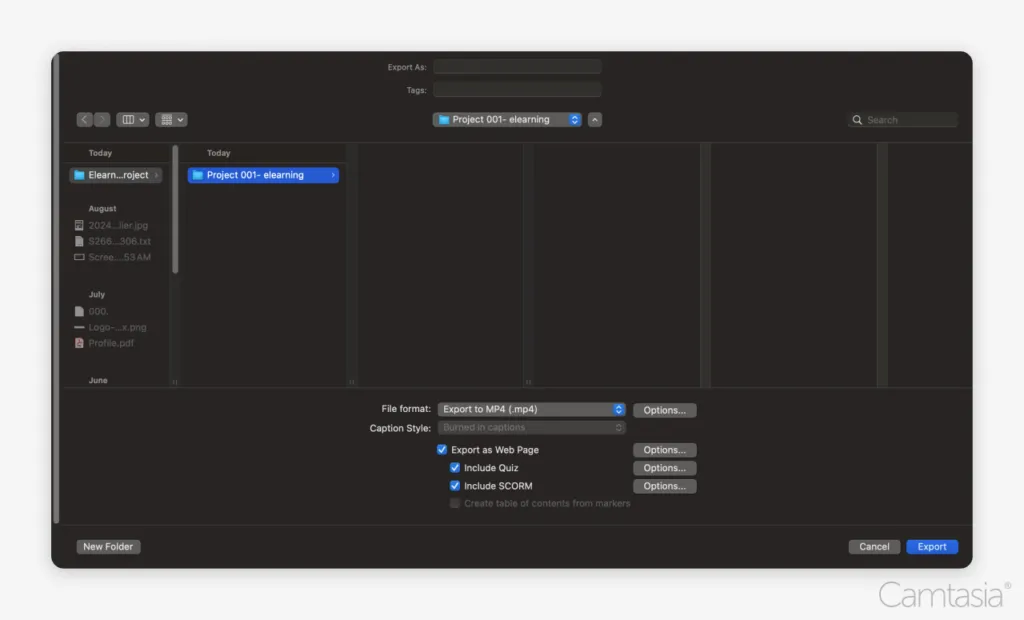Select the Elearn...roject folder in first column
Screen dimensions: 1024x620
click(x=116, y=175)
